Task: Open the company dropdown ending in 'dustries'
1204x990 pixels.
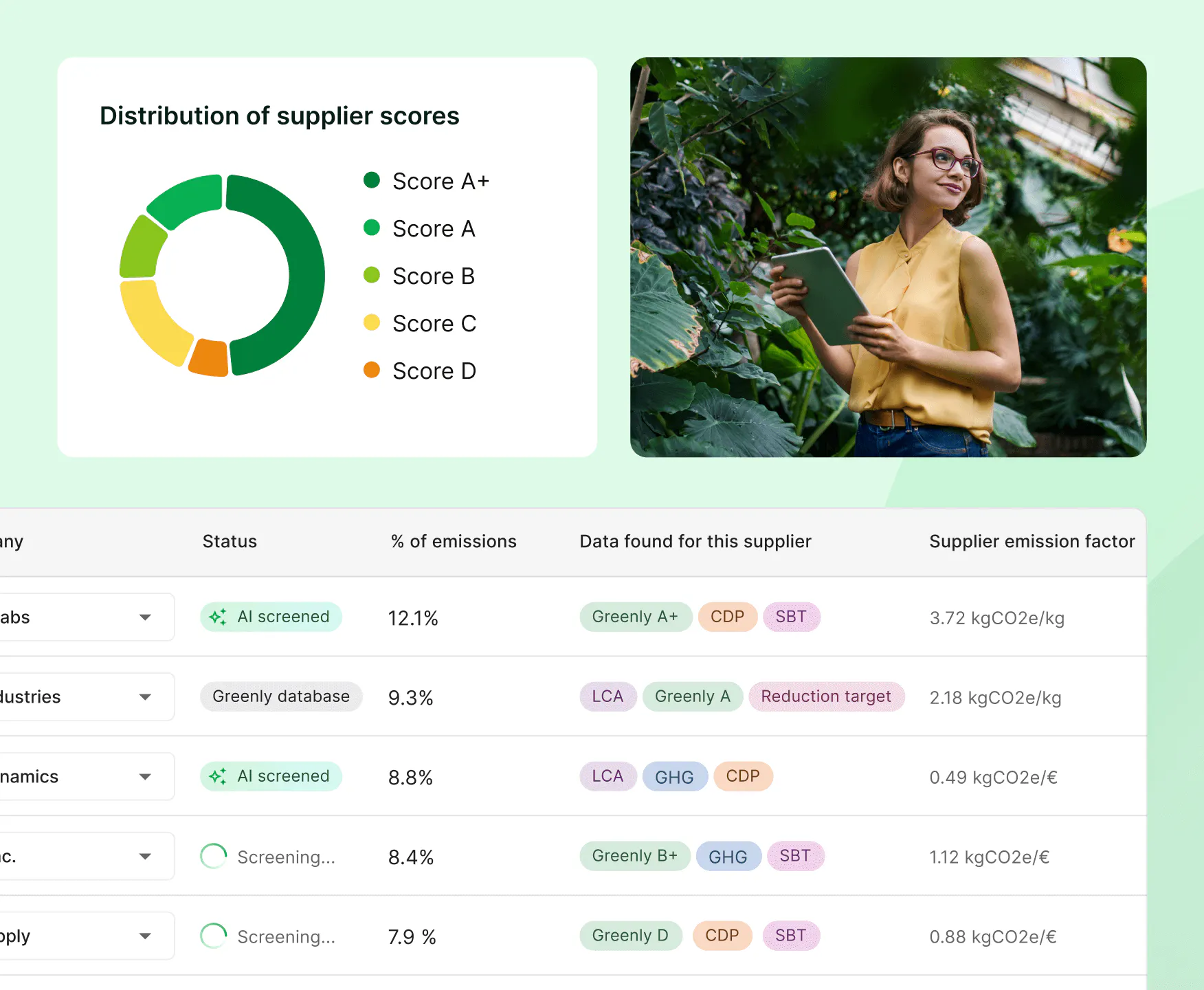Action: coord(87,696)
